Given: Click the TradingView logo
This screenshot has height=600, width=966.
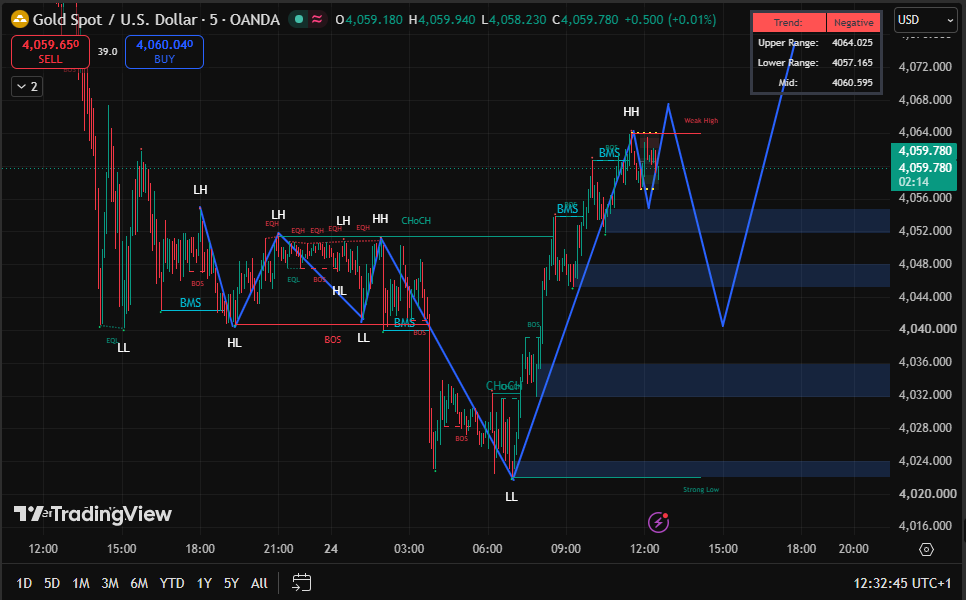Looking at the screenshot, I should coord(92,514).
